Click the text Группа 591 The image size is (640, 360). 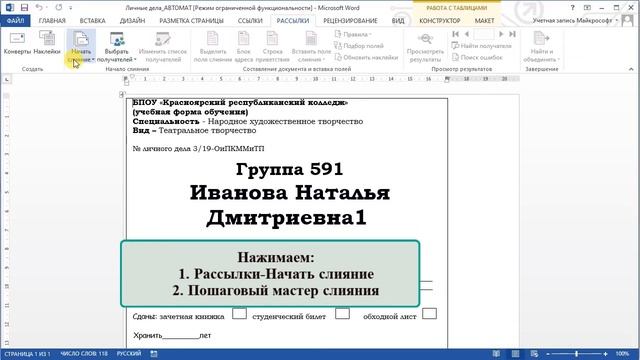(289, 169)
